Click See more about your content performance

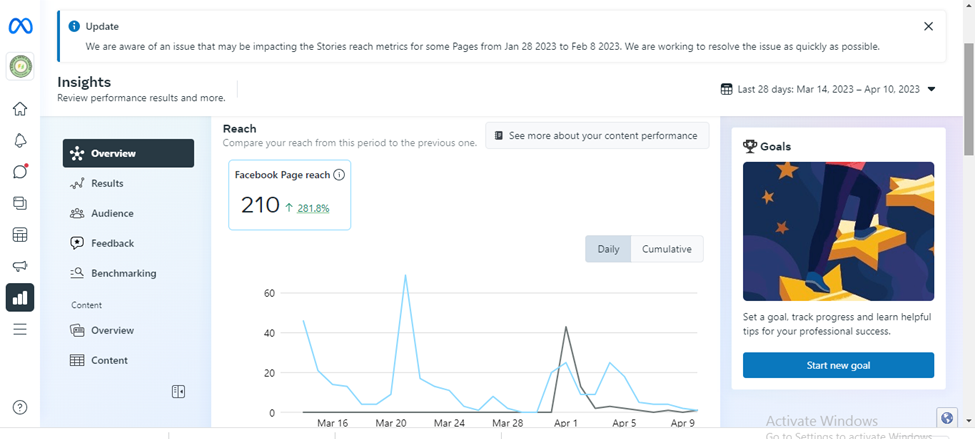(597, 136)
